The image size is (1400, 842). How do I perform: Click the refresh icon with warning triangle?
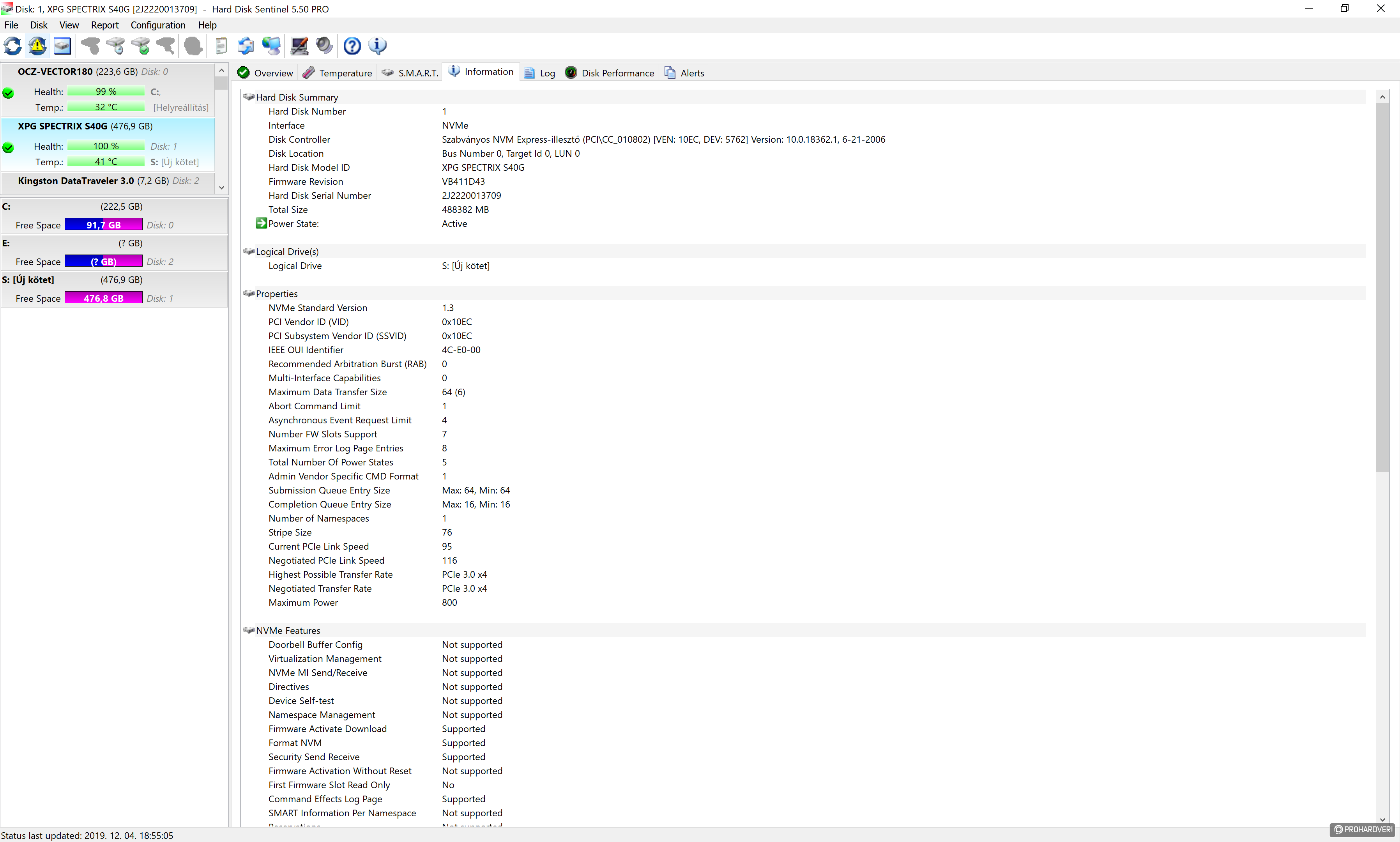point(37,46)
